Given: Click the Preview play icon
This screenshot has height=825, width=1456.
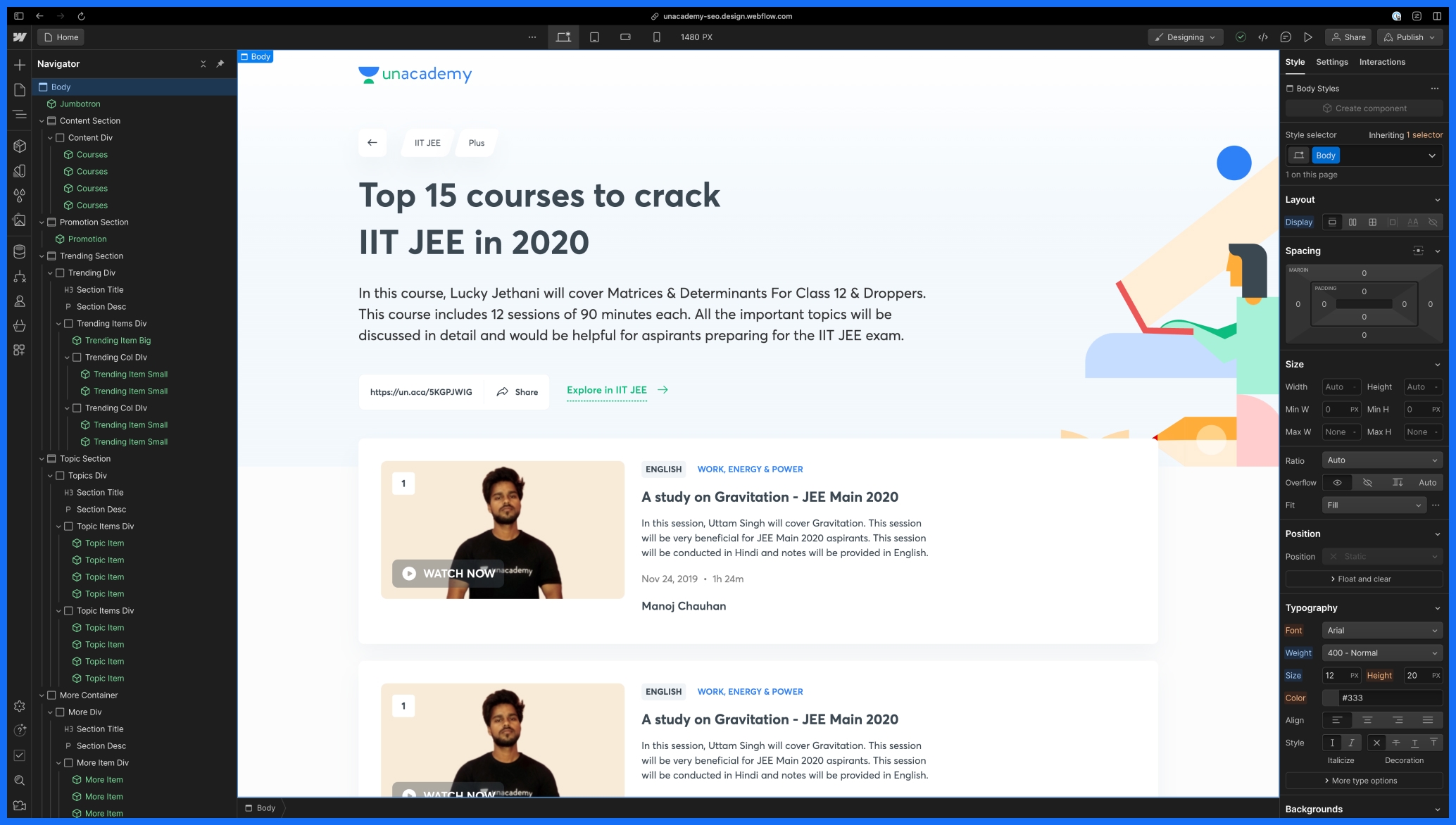Looking at the screenshot, I should click(1307, 37).
